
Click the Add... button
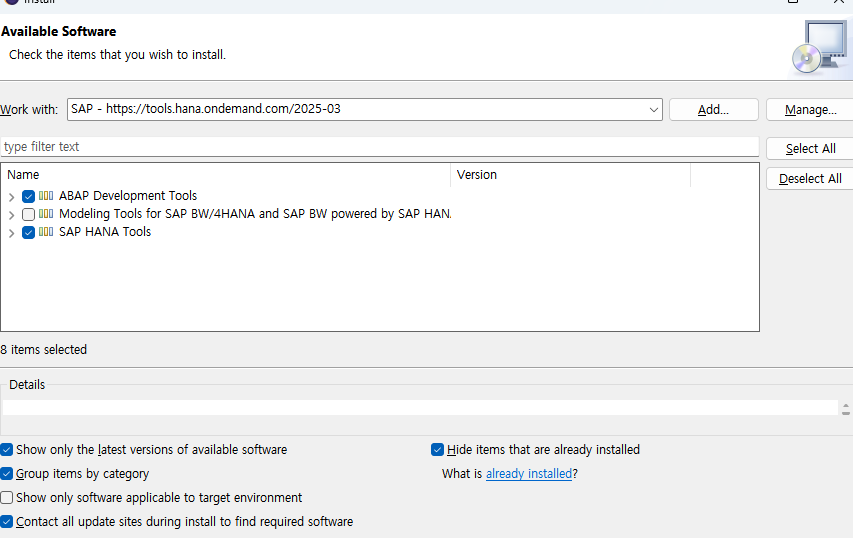click(713, 110)
